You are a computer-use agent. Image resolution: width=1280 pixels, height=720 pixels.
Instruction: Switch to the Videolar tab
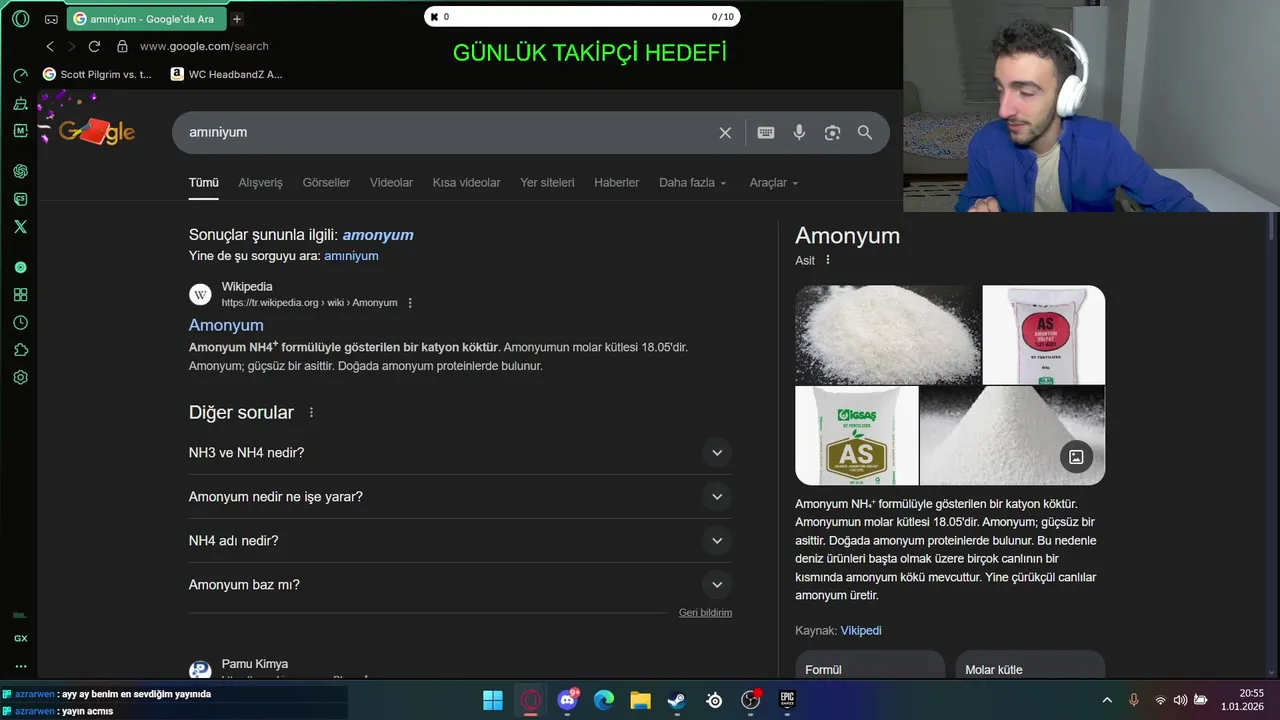pyautogui.click(x=391, y=183)
